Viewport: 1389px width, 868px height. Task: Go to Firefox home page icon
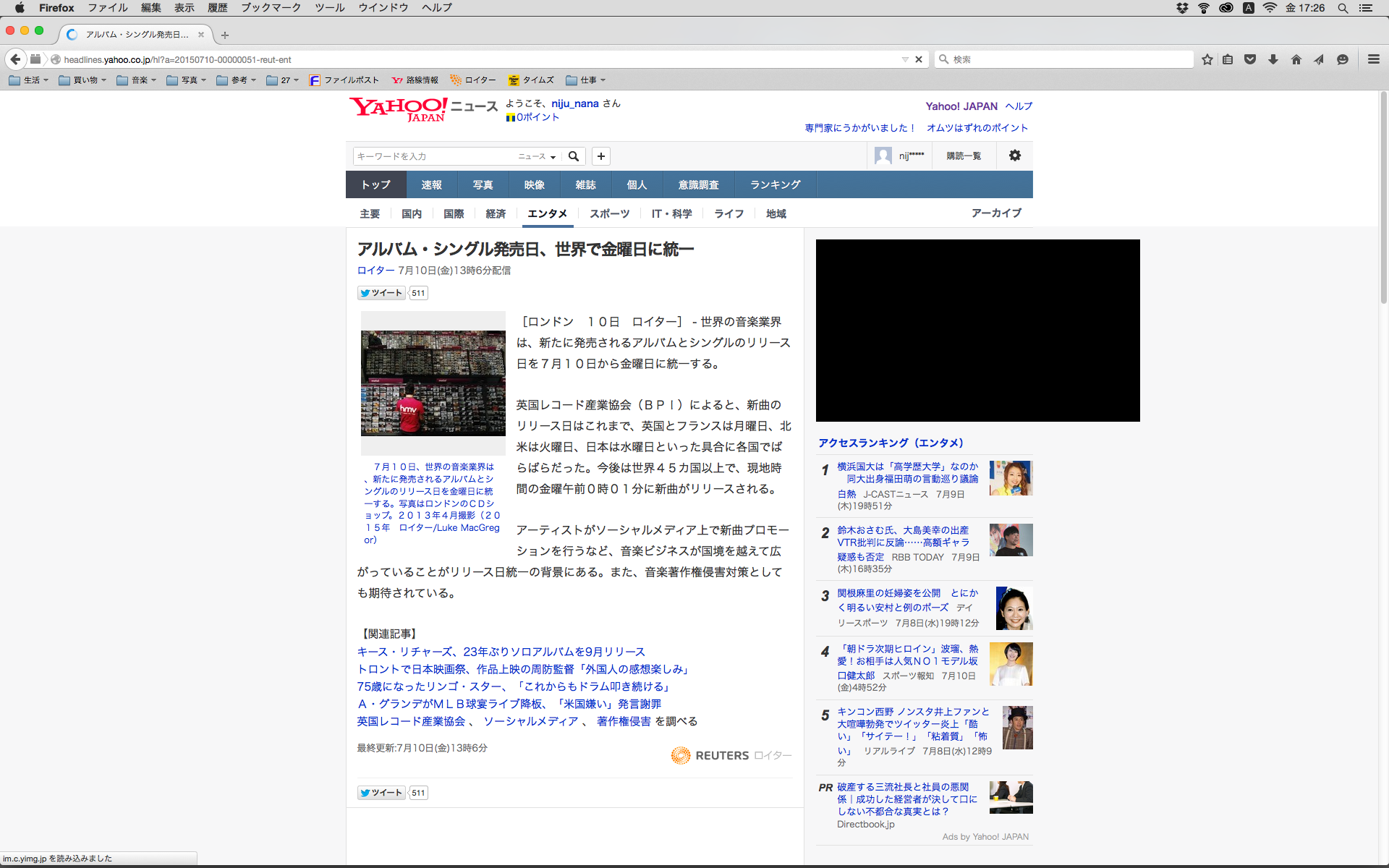(1296, 59)
